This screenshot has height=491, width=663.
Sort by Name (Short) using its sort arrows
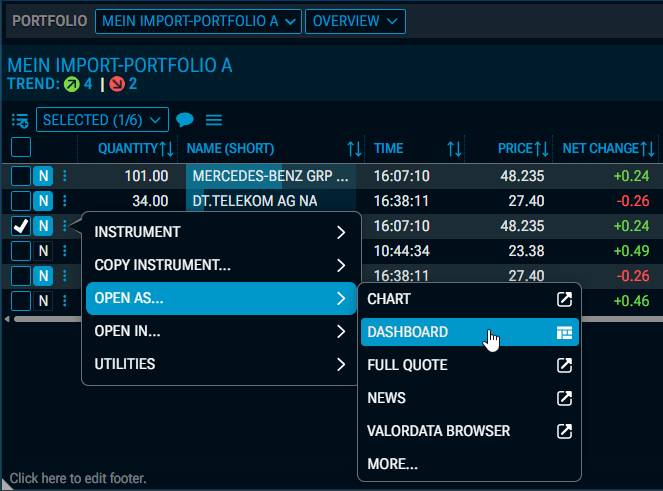pyautogui.click(x=354, y=149)
